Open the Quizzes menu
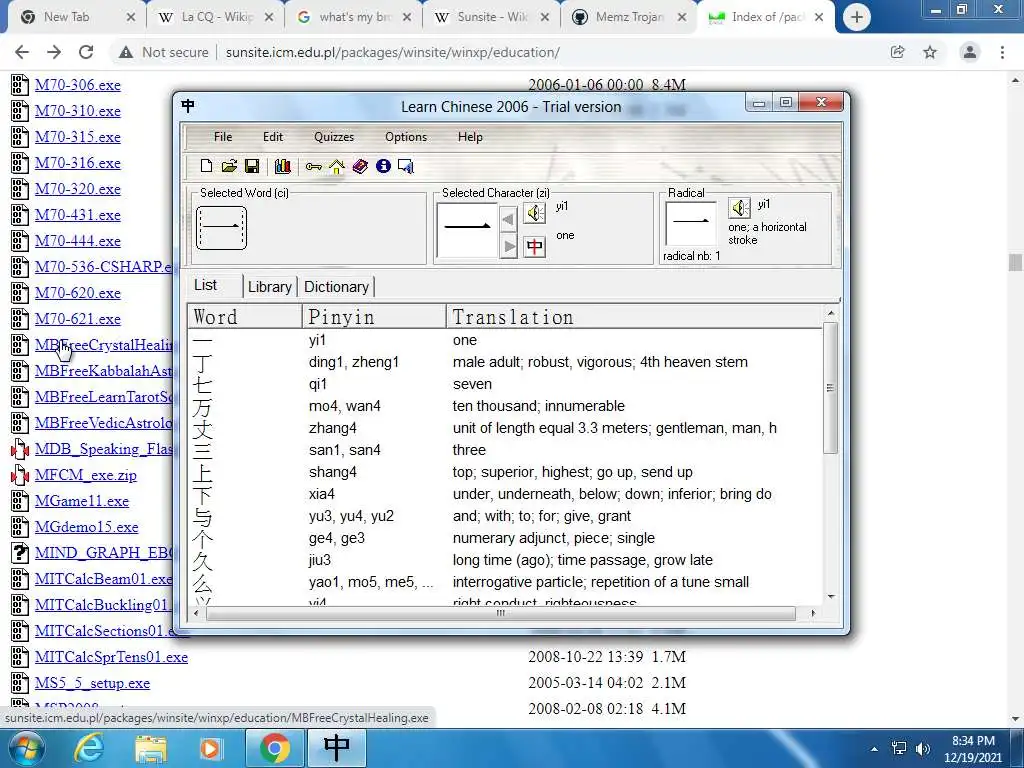This screenshot has width=1024, height=768. coord(334,136)
